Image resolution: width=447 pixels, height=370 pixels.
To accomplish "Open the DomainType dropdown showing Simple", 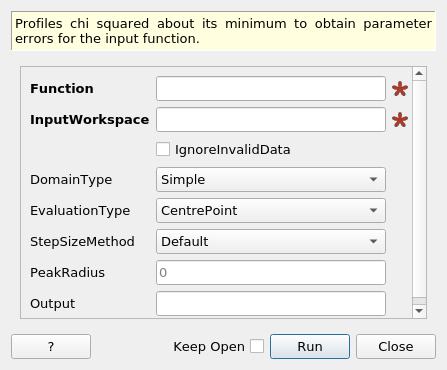I will coord(271,180).
